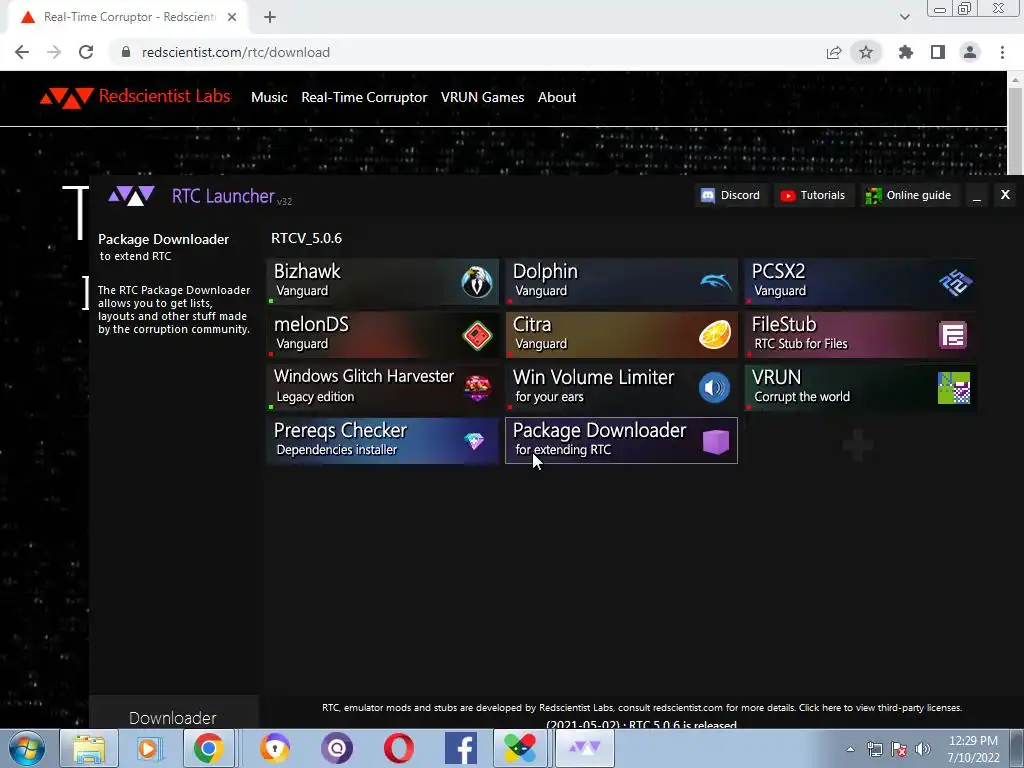
Task: Click the RTCV_5.0.6 version label
Action: click(306, 238)
